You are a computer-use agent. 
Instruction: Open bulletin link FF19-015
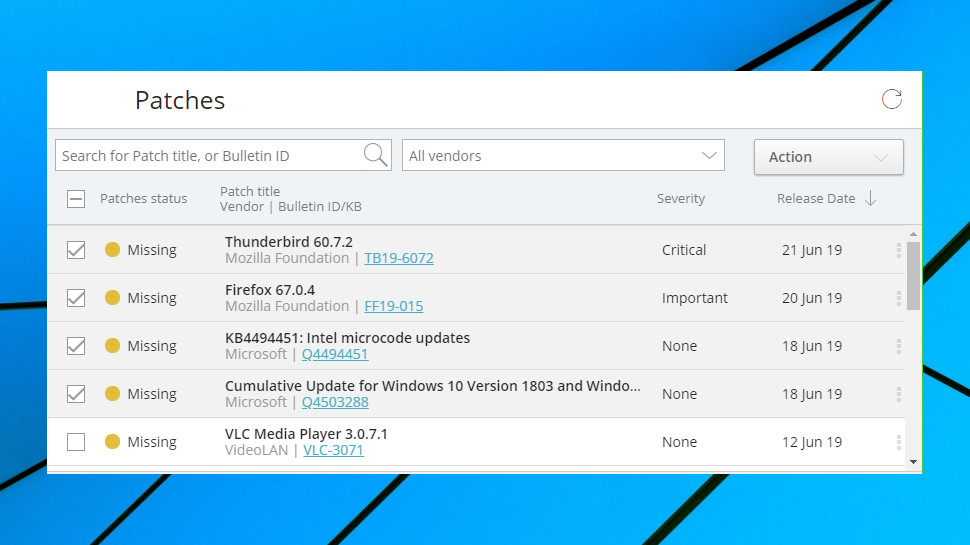(x=393, y=306)
